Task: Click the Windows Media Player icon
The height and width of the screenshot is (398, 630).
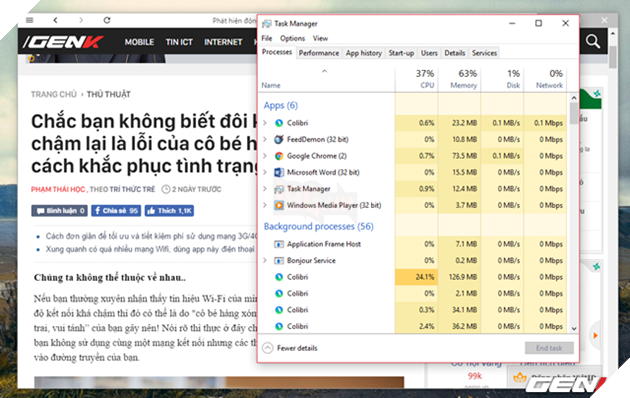Action: click(x=279, y=205)
